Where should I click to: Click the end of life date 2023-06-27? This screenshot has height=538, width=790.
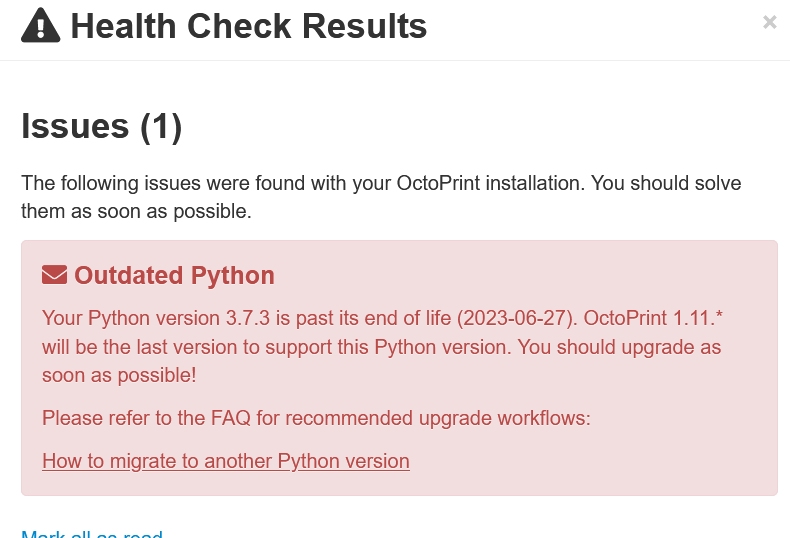(517, 318)
